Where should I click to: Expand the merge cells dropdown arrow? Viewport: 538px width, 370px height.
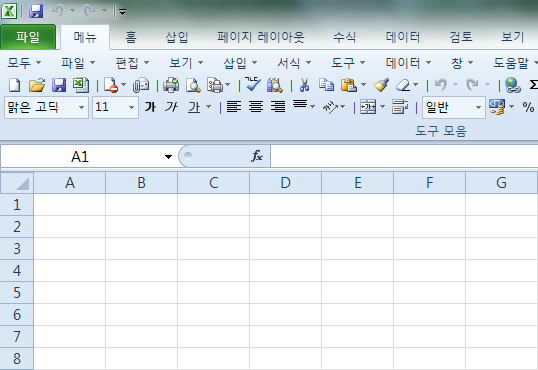tap(382, 107)
